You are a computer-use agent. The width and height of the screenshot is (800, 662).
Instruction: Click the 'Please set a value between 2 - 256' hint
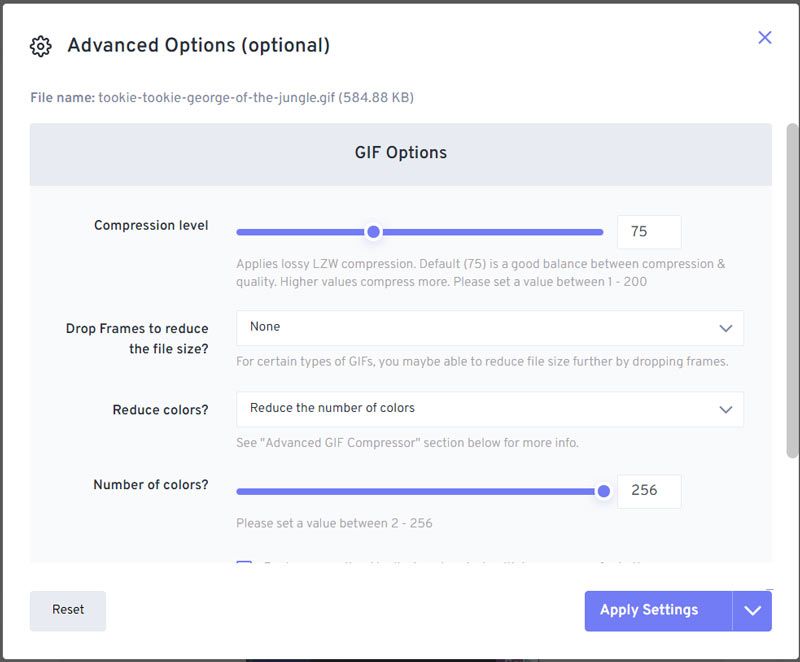coord(334,523)
